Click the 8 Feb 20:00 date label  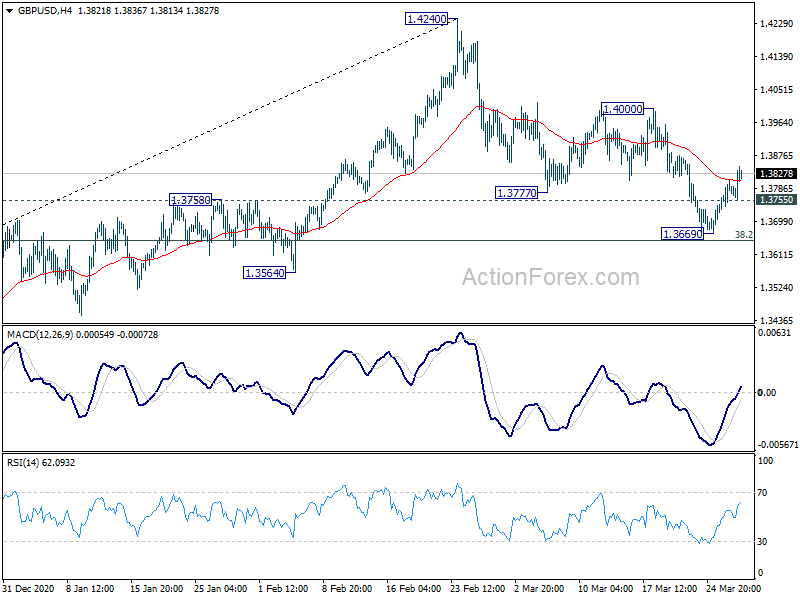click(347, 589)
